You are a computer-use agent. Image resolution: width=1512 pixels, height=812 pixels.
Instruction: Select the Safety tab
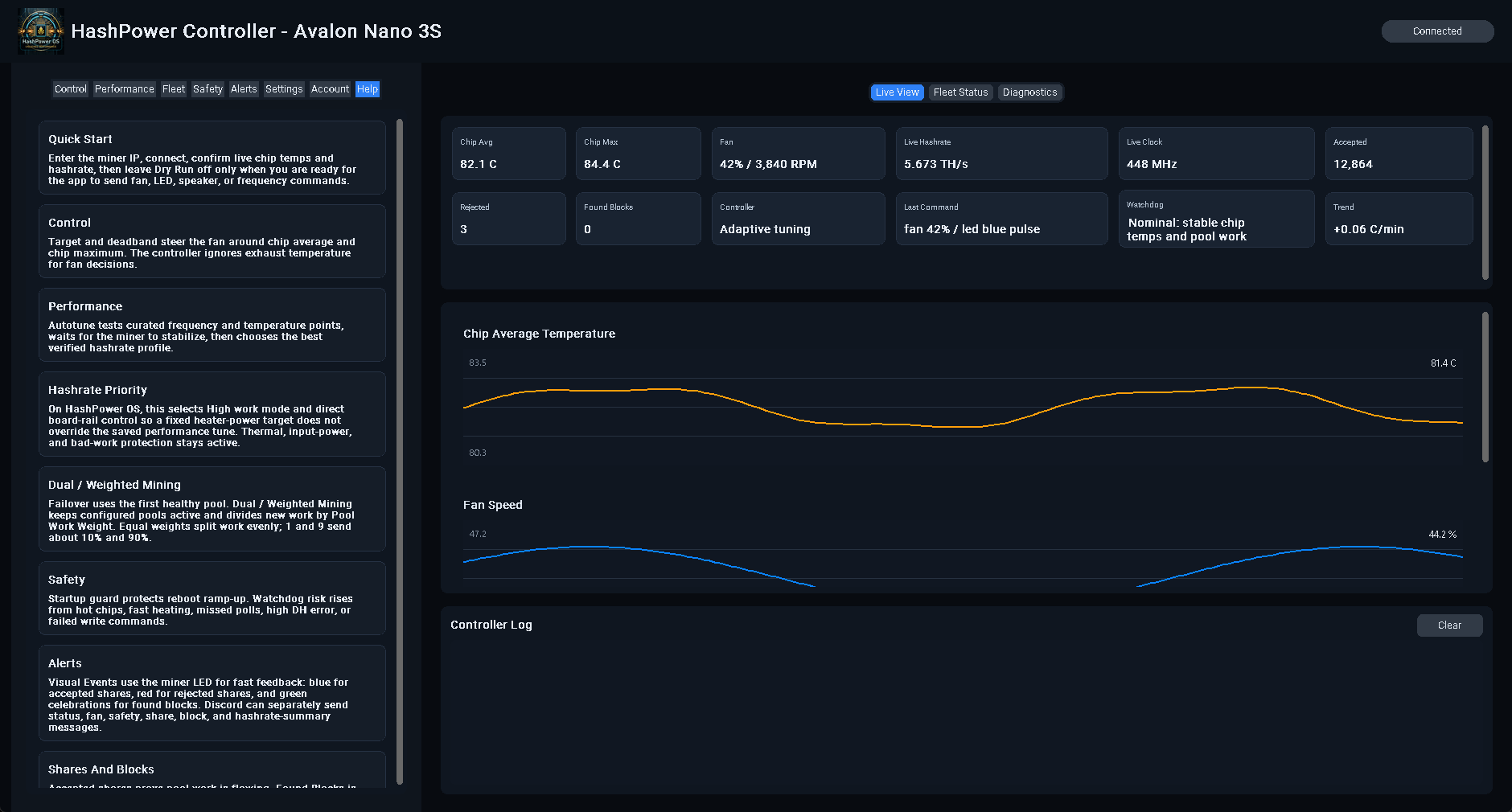pyautogui.click(x=207, y=89)
